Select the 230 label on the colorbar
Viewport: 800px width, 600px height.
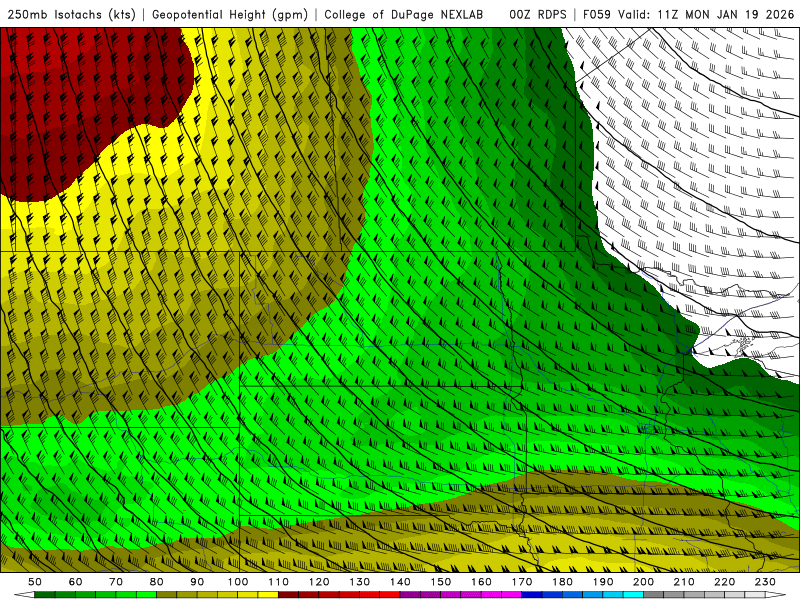coord(765,582)
